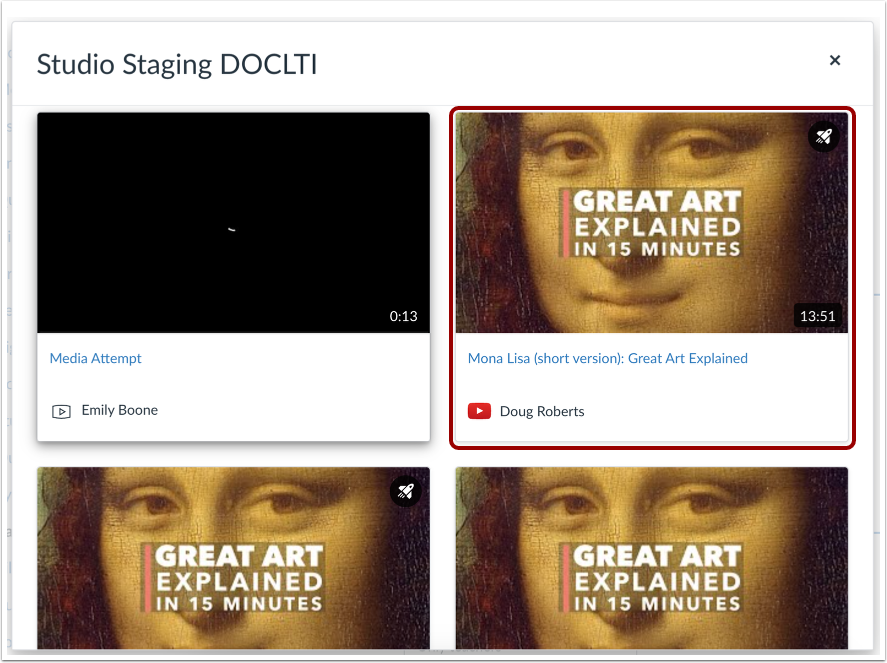This screenshot has width=887, height=663.
Task: Click the Mona Lisa (short version) title link
Action: (x=608, y=358)
